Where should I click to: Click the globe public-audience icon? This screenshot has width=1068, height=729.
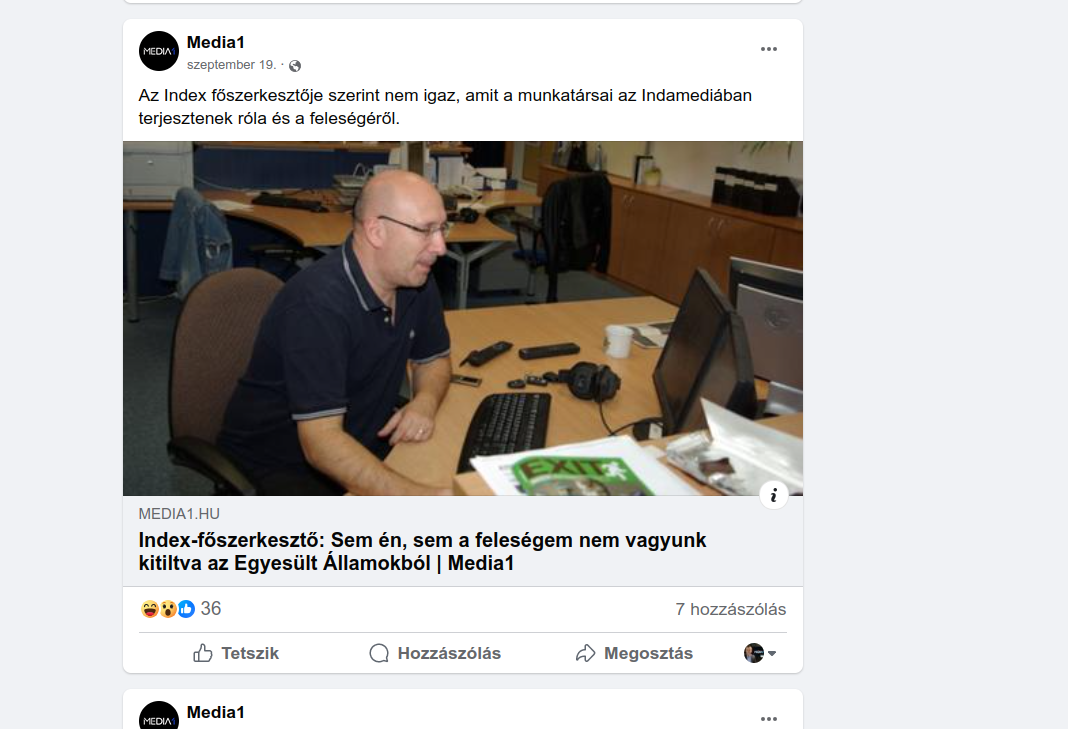295,65
